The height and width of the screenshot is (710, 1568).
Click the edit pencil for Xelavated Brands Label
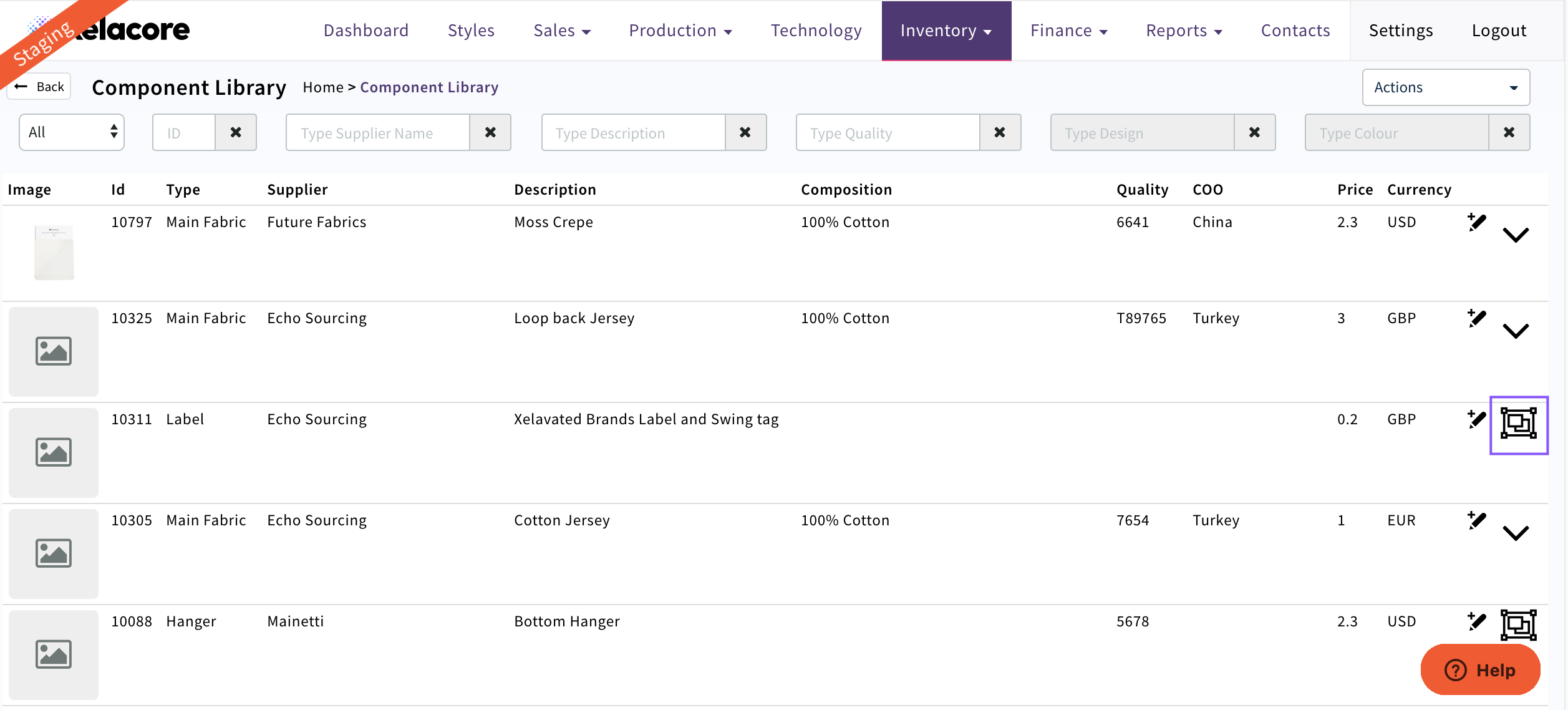coord(1476,419)
